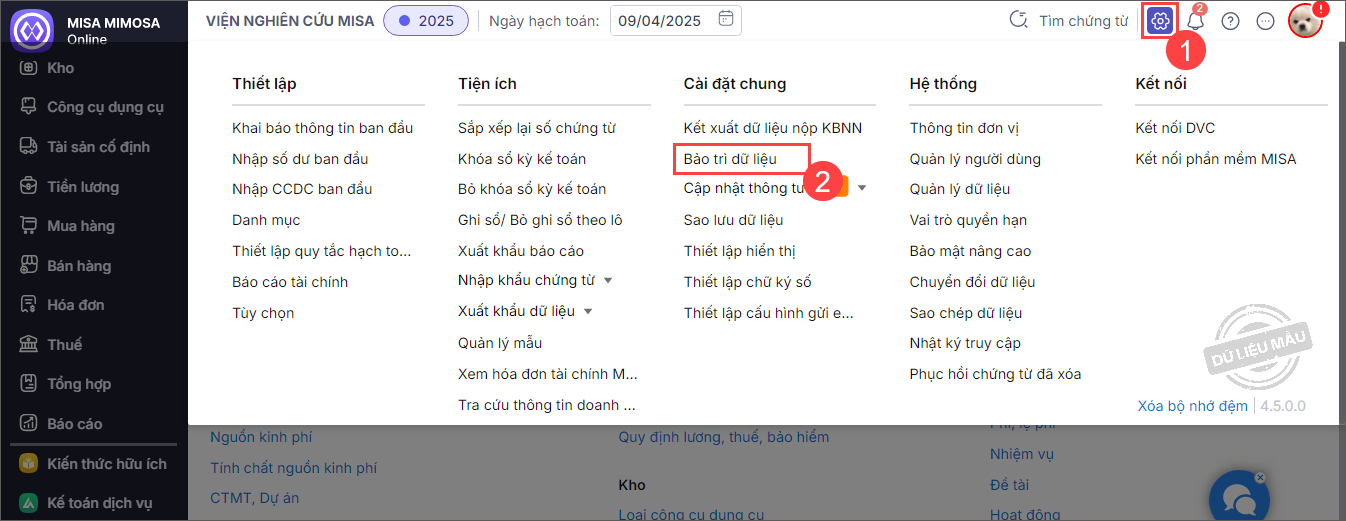This screenshot has height=521, width=1346.
Task: Click the user avatar picture
Action: coord(1305,21)
